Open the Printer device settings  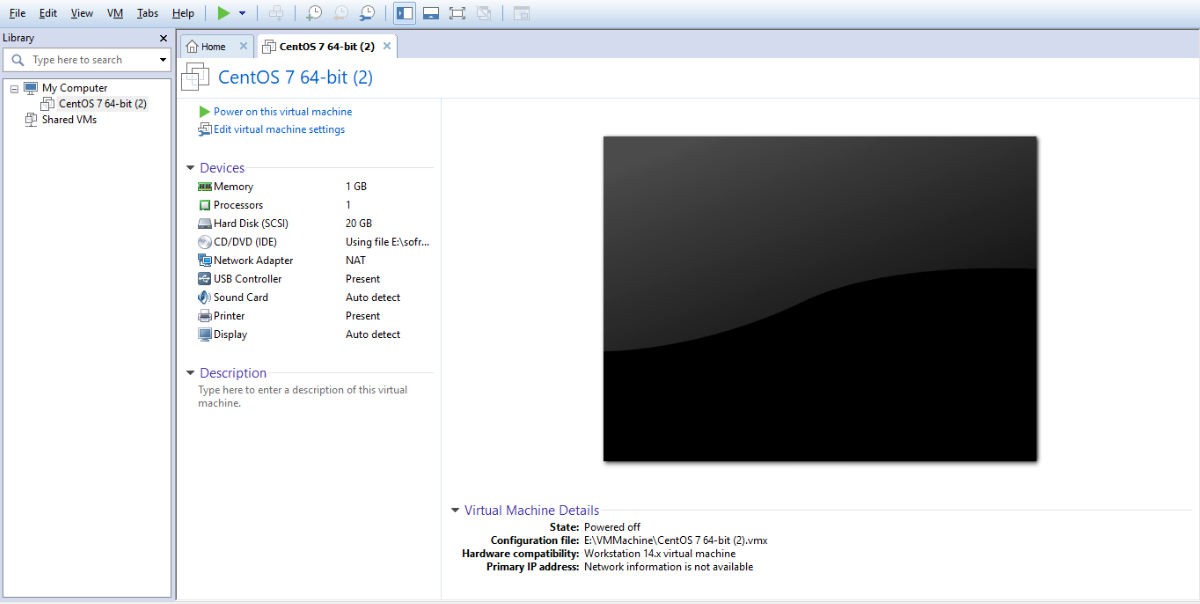tap(229, 315)
